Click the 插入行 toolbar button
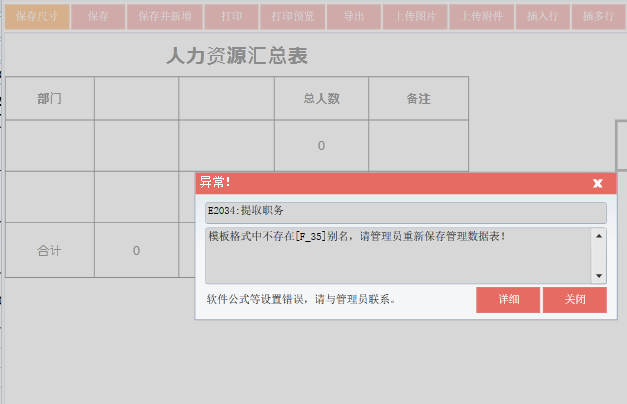The width and height of the screenshot is (627, 404). pyautogui.click(x=543, y=17)
